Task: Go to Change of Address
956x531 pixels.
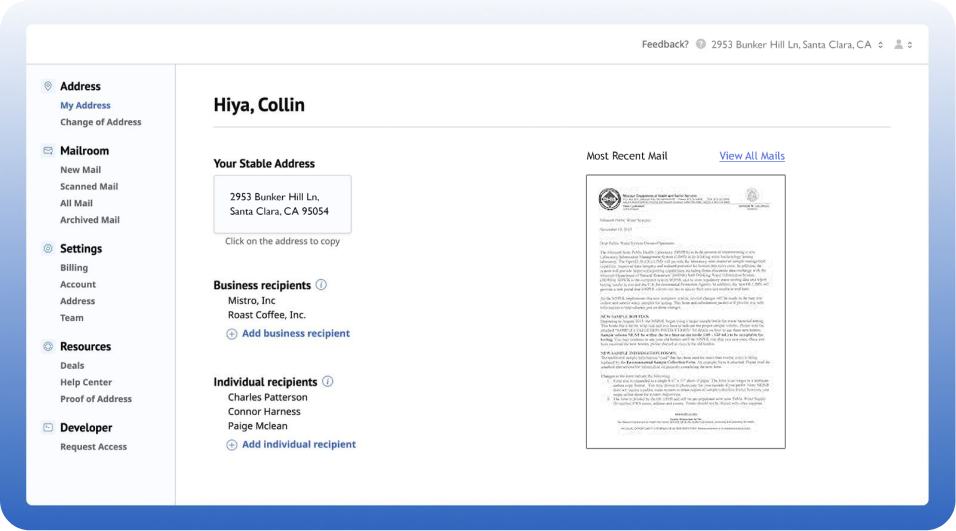Action: point(100,122)
